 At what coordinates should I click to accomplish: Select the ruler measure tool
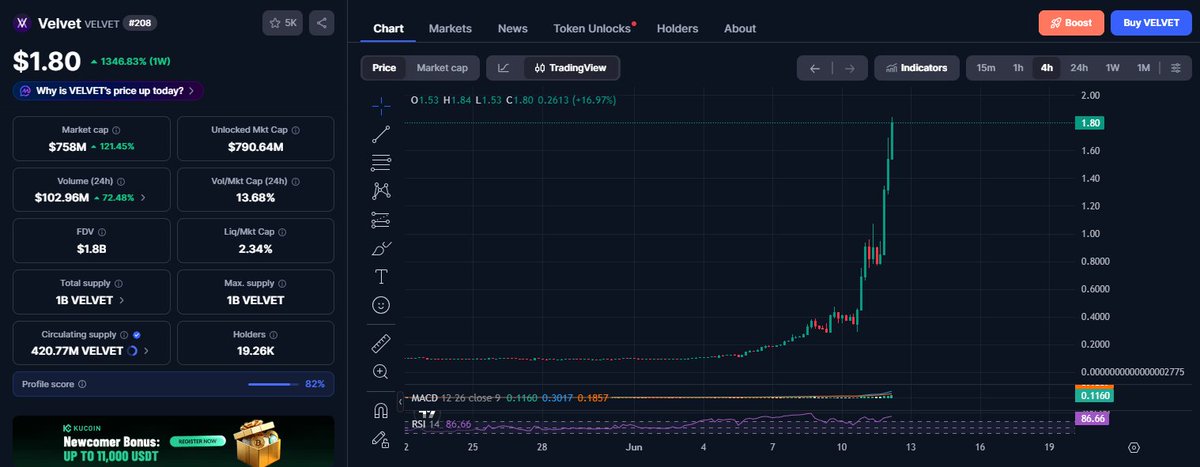(381, 343)
